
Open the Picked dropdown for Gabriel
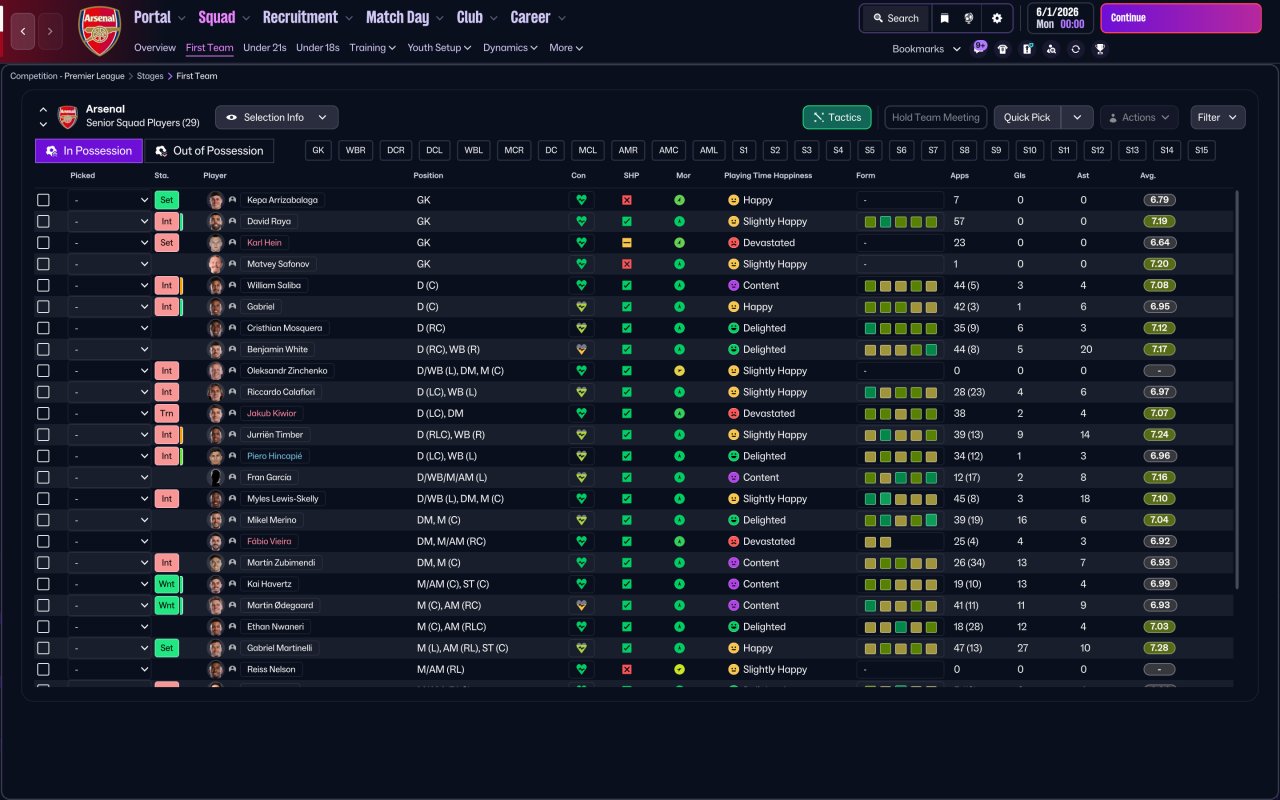tap(109, 307)
